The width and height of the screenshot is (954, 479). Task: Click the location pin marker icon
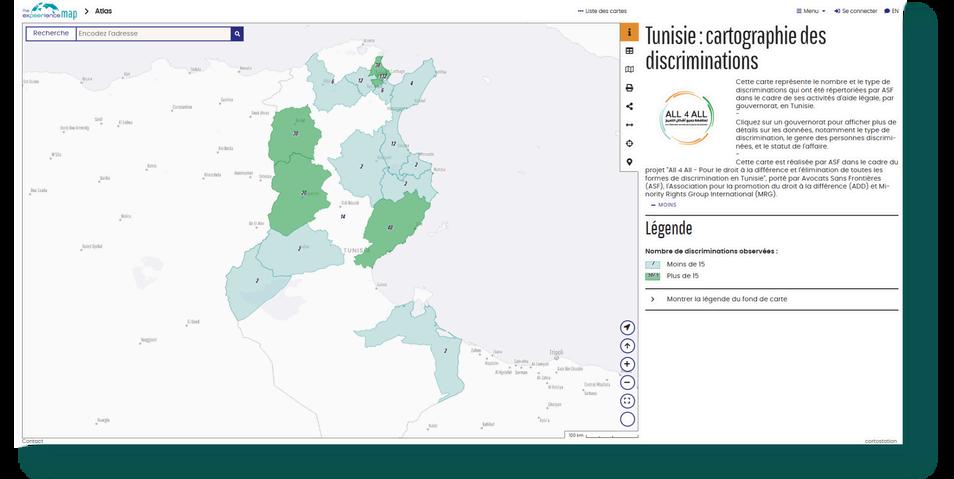[629, 162]
